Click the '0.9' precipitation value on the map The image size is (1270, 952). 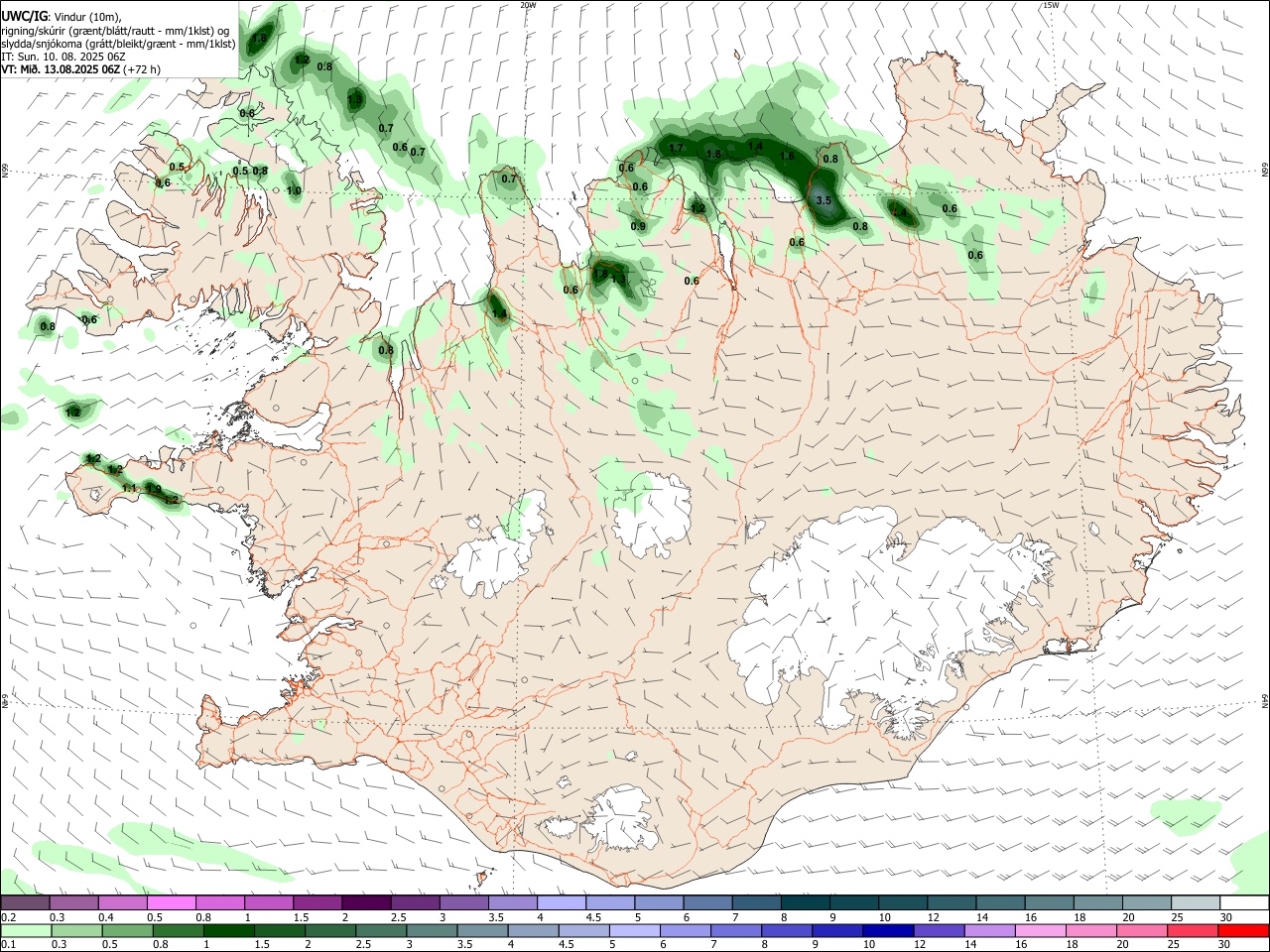tap(638, 226)
